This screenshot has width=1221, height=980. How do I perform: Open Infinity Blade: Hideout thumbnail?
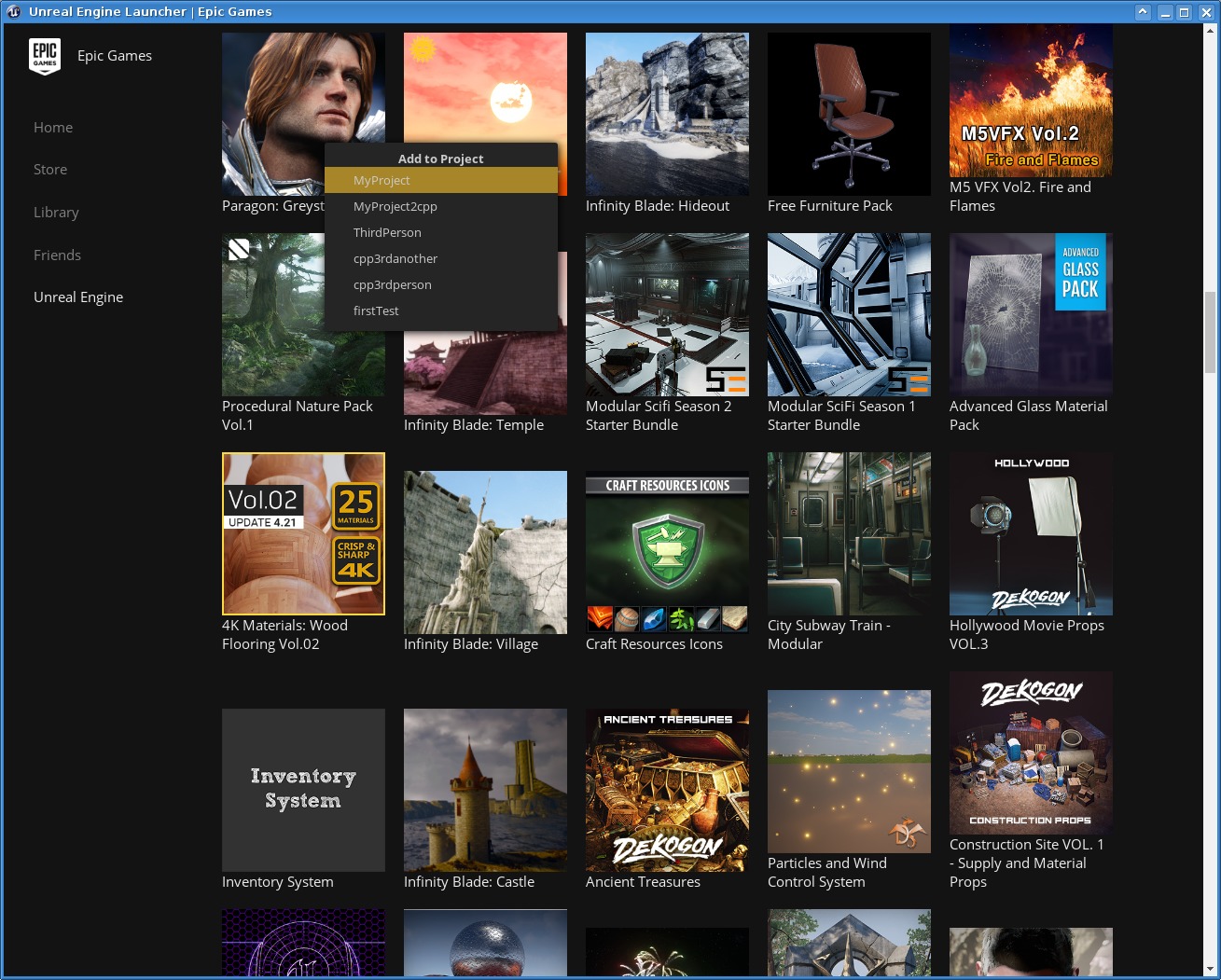[x=667, y=114]
